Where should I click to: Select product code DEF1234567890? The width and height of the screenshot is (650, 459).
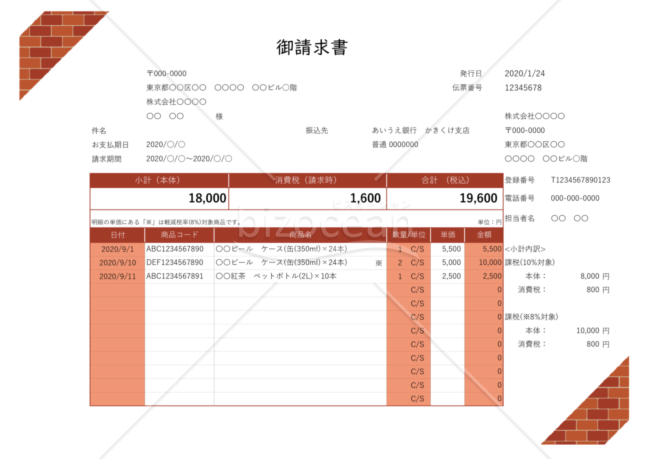click(x=175, y=263)
